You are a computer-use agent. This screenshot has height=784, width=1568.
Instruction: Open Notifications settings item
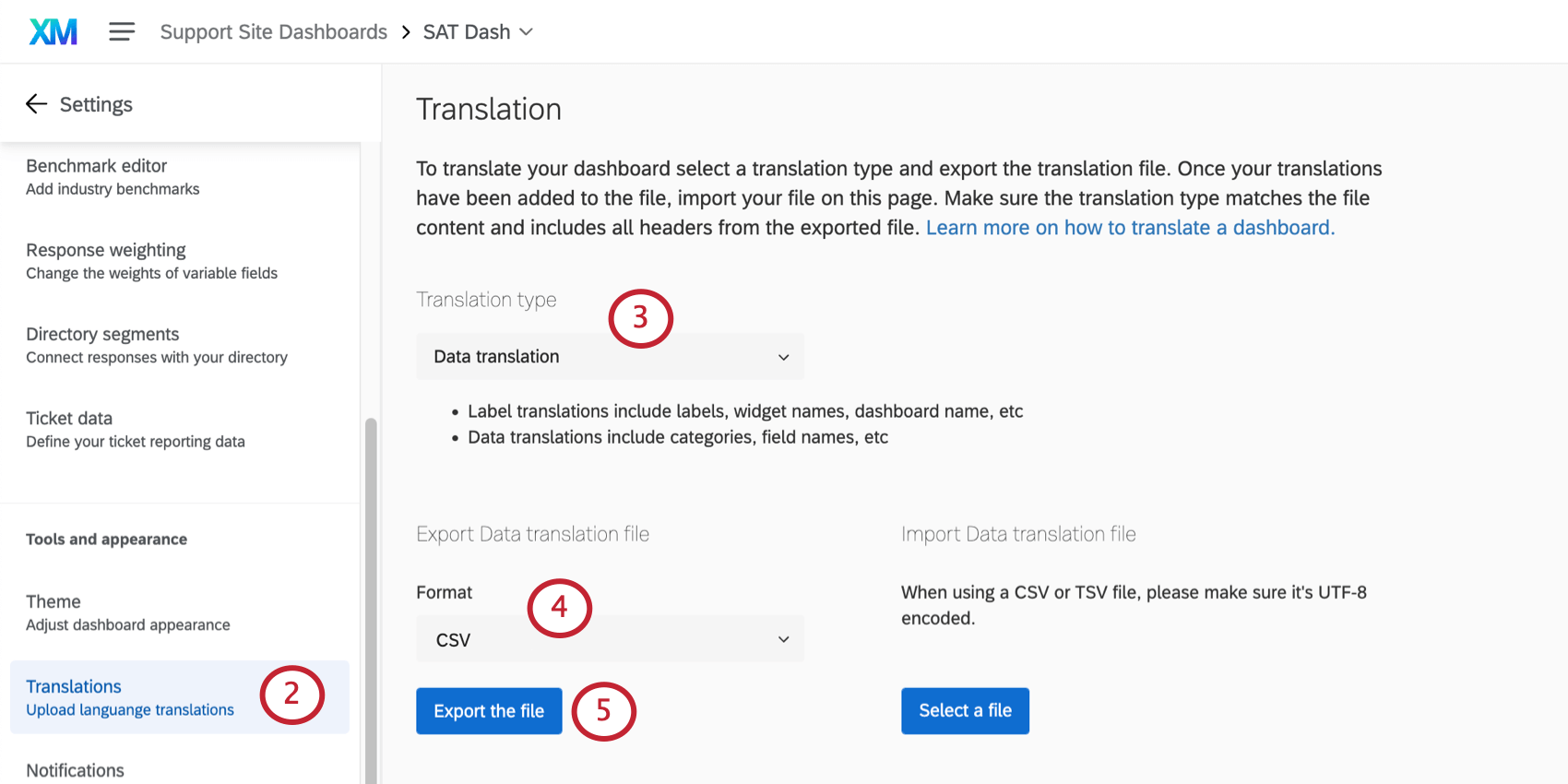[75, 770]
